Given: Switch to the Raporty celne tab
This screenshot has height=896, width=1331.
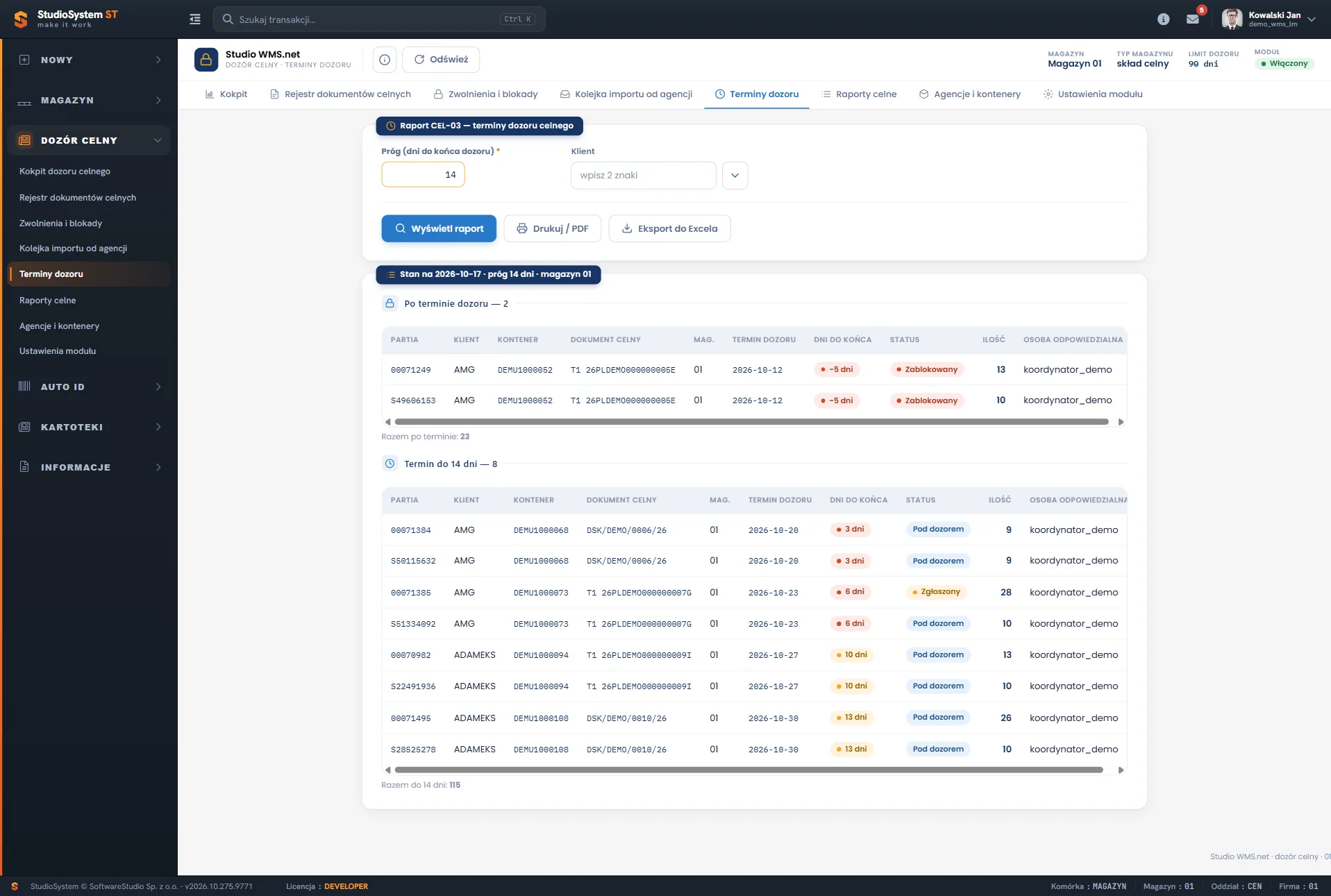Looking at the screenshot, I should click(x=860, y=94).
